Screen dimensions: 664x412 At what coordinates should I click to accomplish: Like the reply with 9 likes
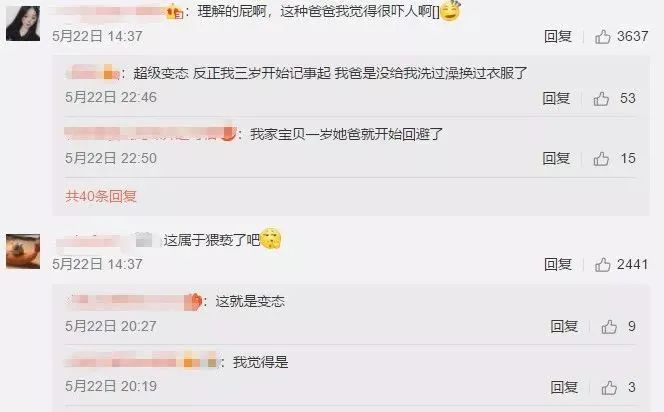(609, 326)
